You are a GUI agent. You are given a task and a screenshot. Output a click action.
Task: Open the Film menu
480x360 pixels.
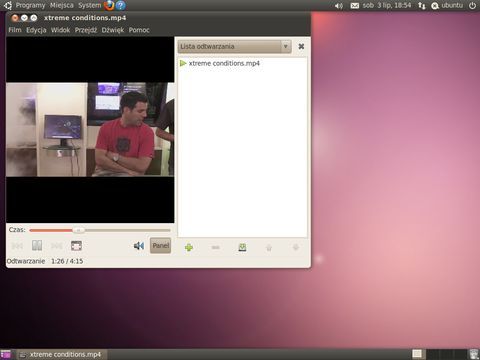15,30
